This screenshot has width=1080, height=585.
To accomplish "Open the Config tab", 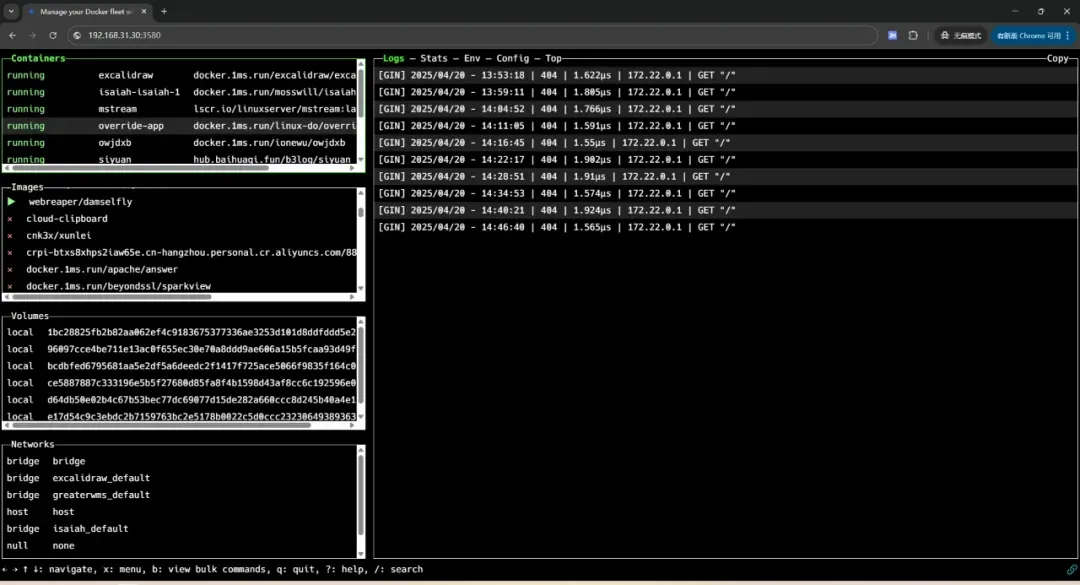I will (512, 59).
